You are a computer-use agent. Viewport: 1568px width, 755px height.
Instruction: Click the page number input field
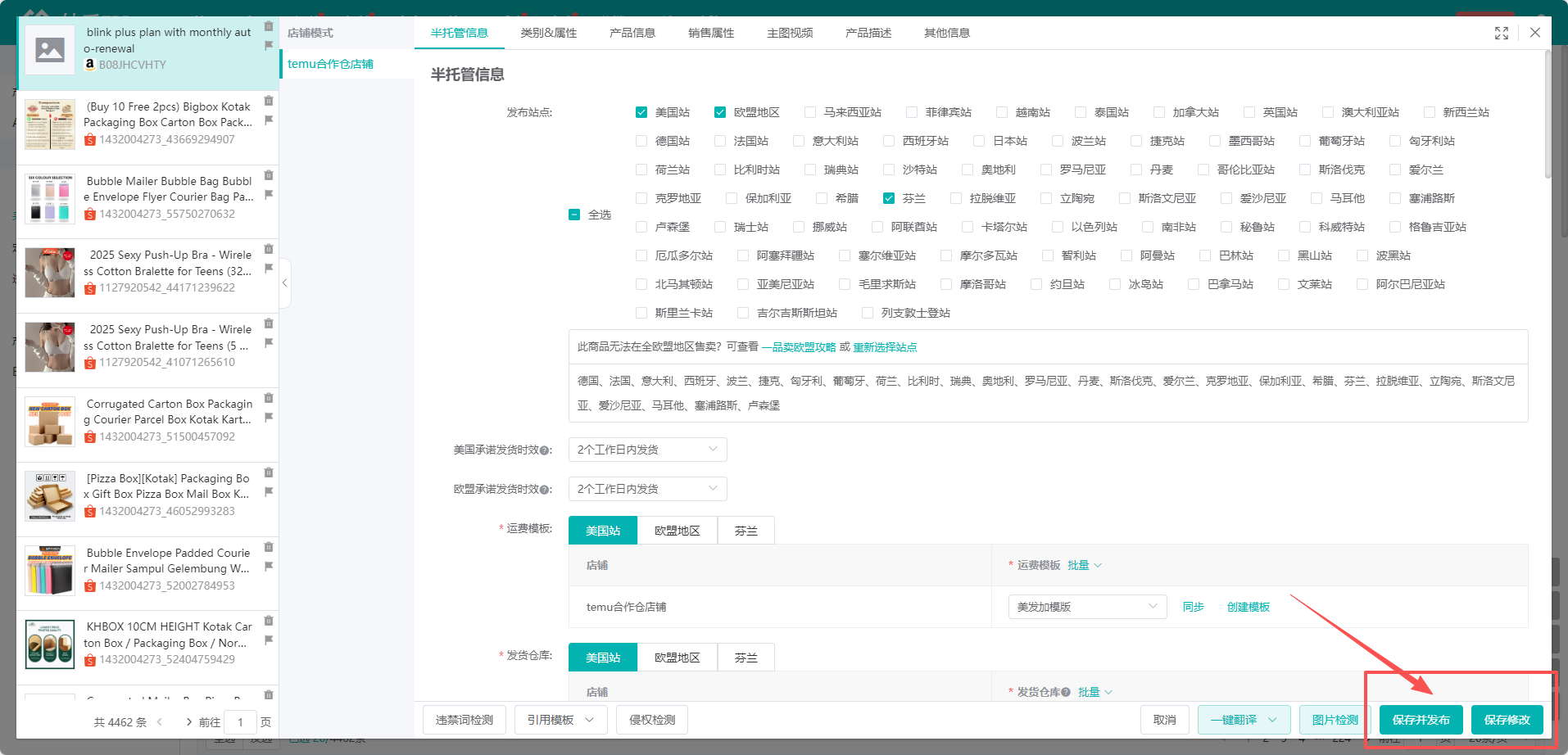pos(240,722)
